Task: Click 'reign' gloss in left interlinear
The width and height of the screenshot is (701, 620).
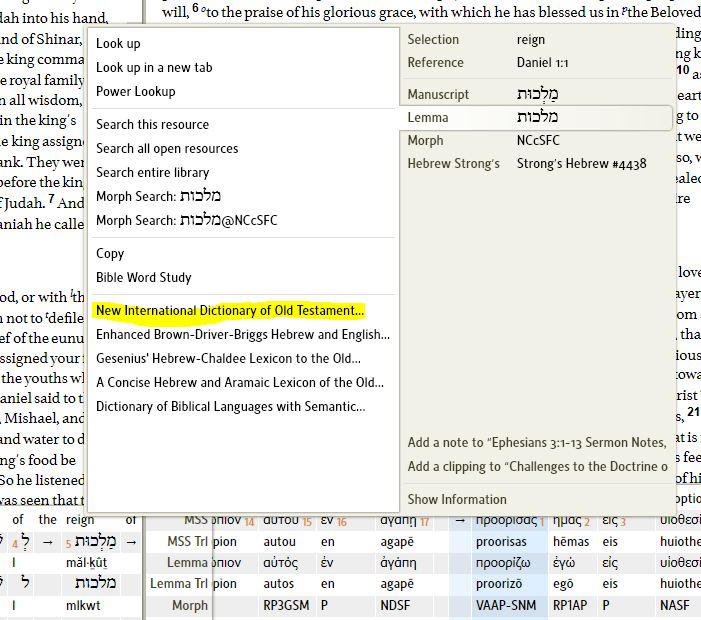Action: [x=80, y=520]
